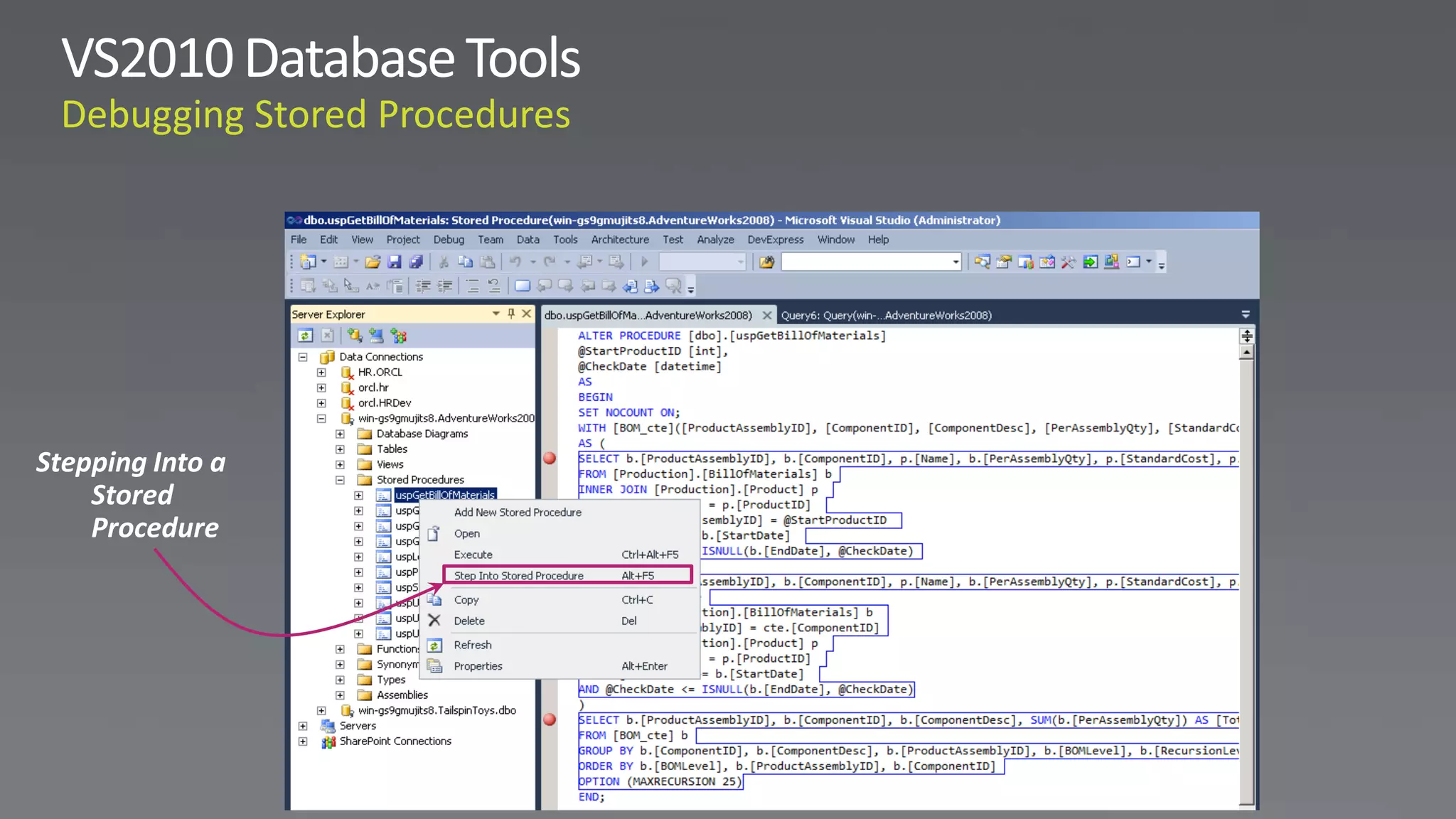This screenshot has width=1456, height=819.
Task: Open Solution Explorer from the toolbar icon
Action: tap(982, 262)
